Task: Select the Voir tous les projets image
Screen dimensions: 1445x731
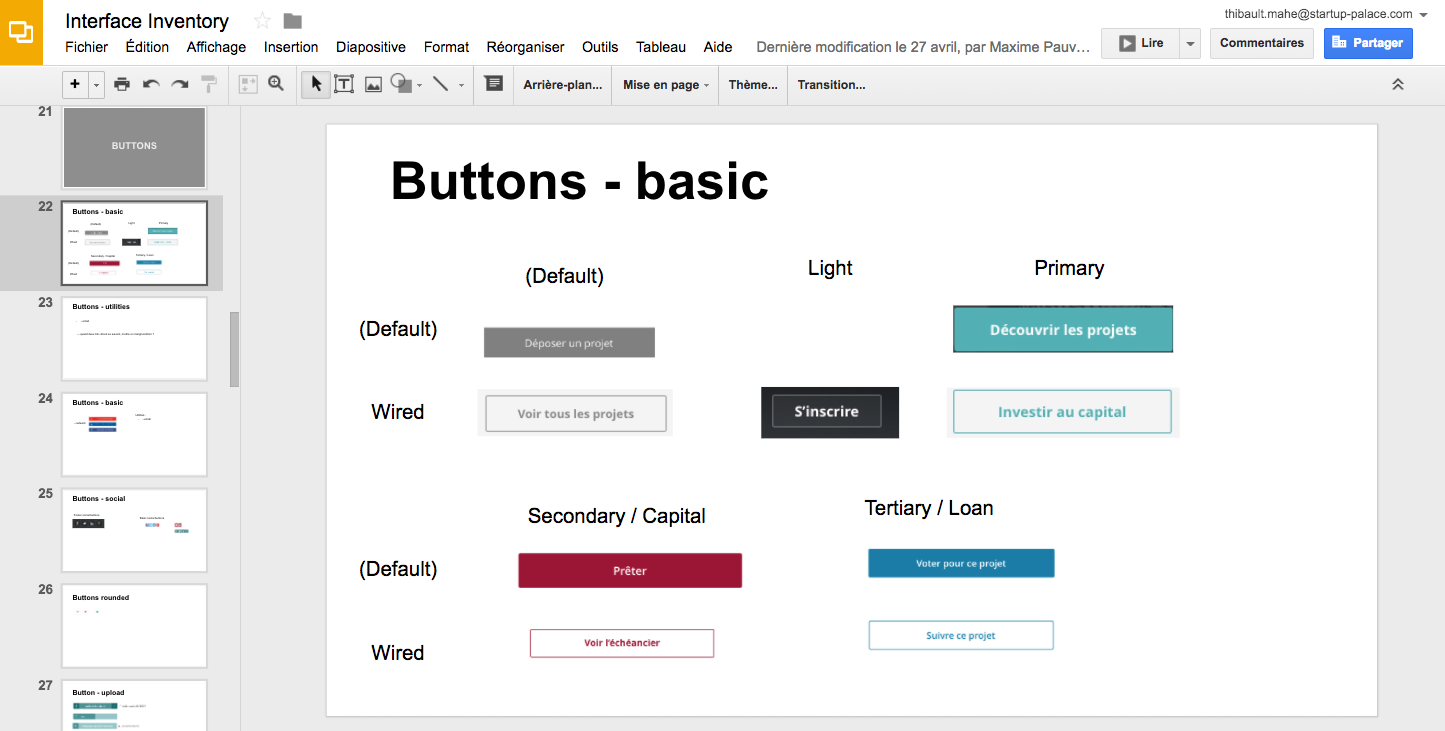Action: [x=575, y=413]
